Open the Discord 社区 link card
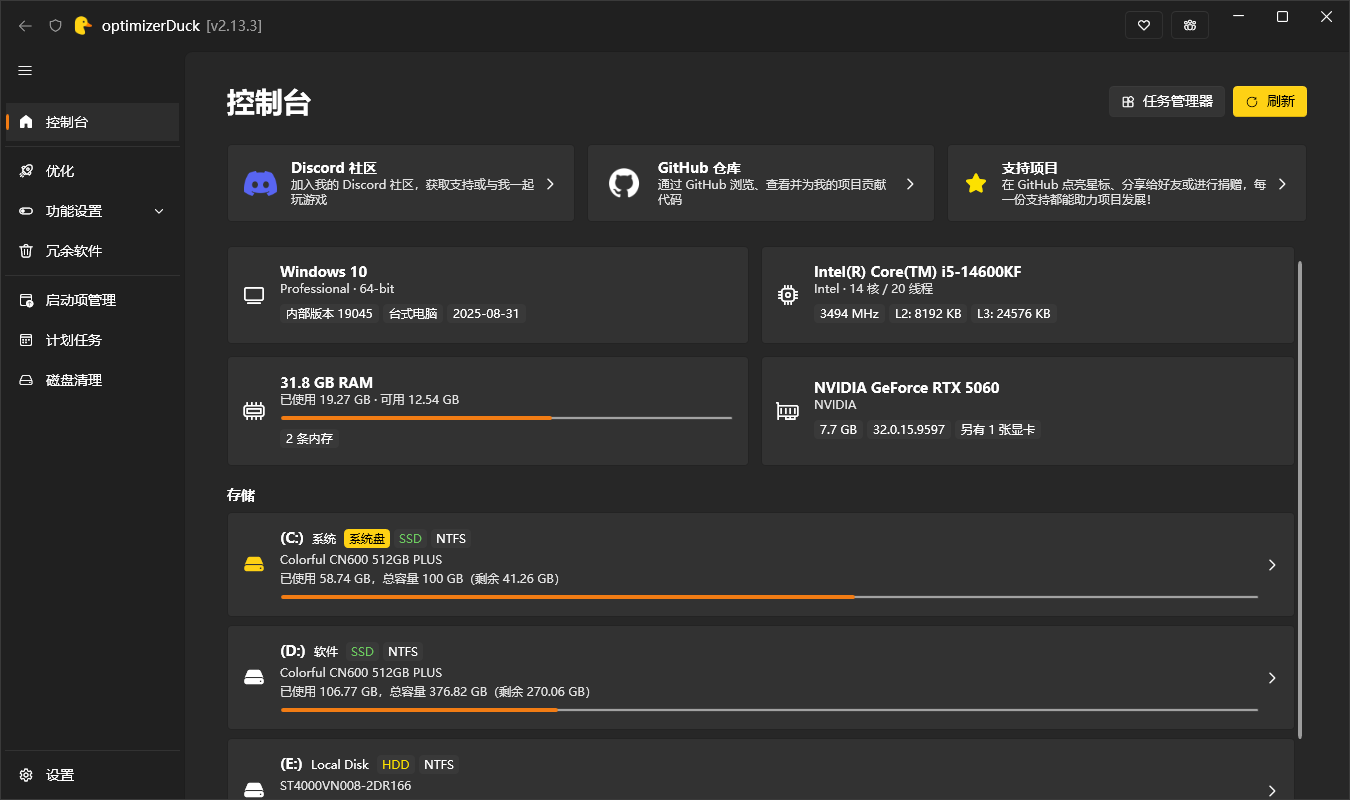Screen dimensions: 1350x800 (401, 183)
